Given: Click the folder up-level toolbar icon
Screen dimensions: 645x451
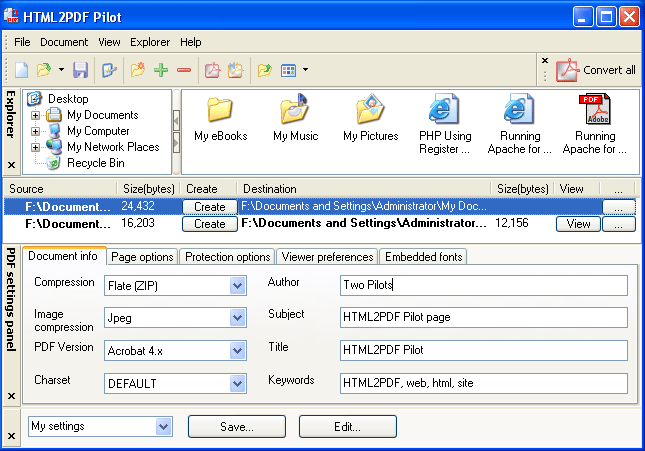Looking at the screenshot, I should (x=265, y=70).
